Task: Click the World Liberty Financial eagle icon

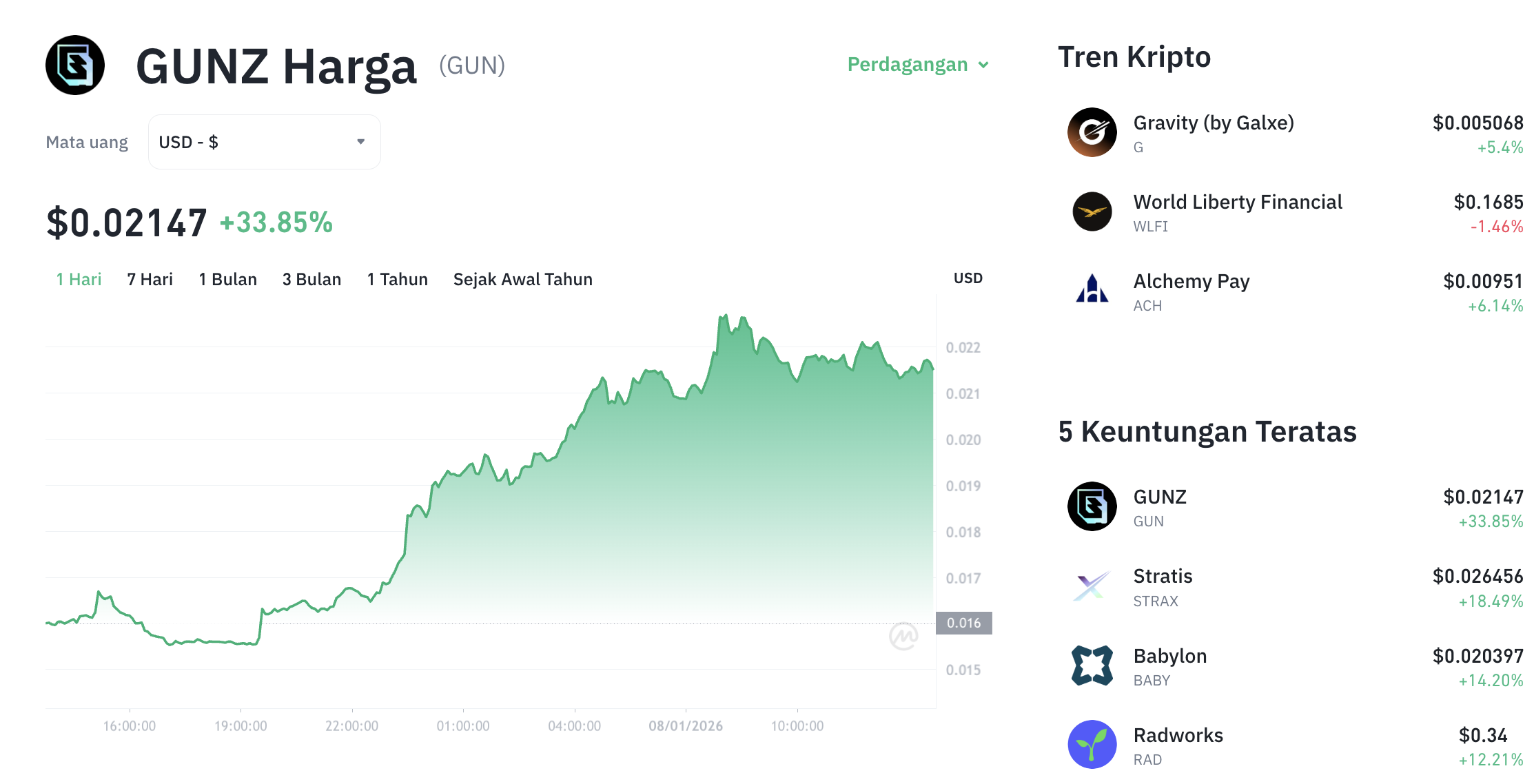Action: point(1092,212)
